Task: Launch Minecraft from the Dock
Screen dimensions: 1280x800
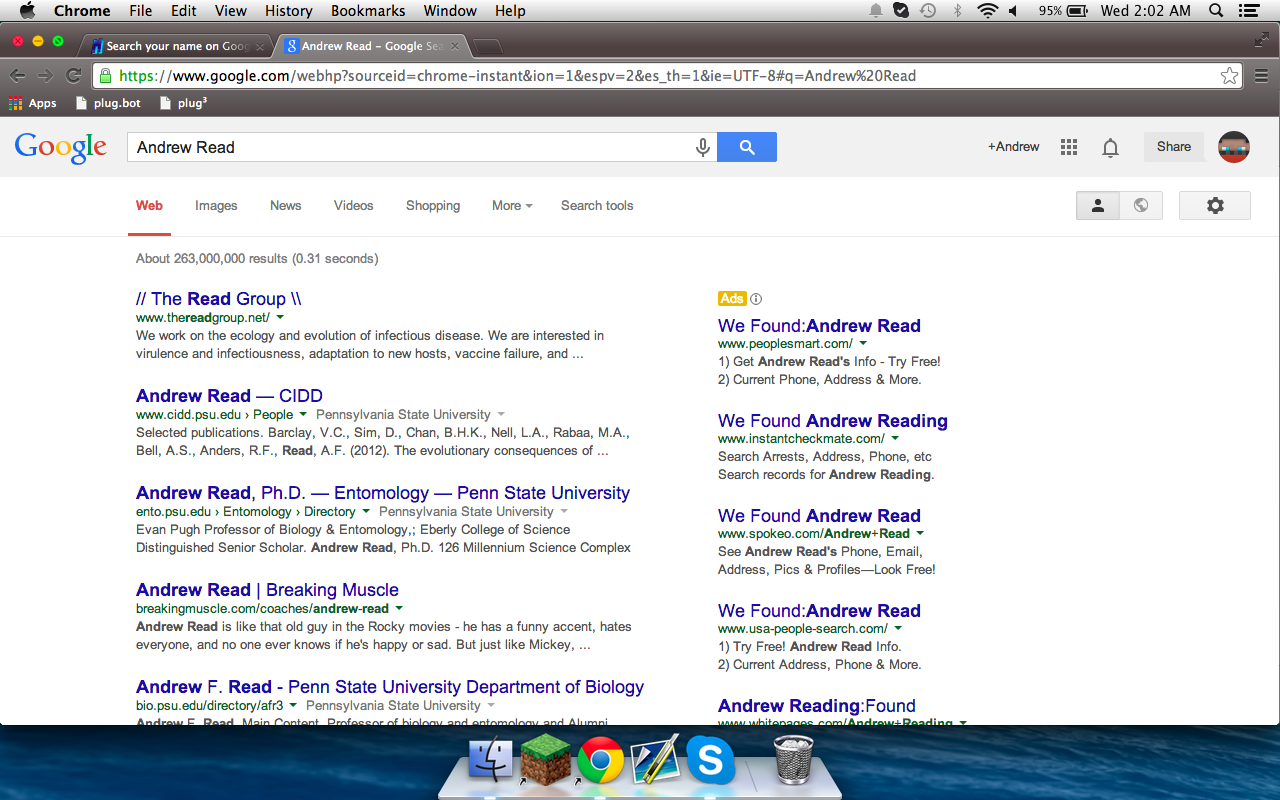Action: pyautogui.click(x=545, y=761)
